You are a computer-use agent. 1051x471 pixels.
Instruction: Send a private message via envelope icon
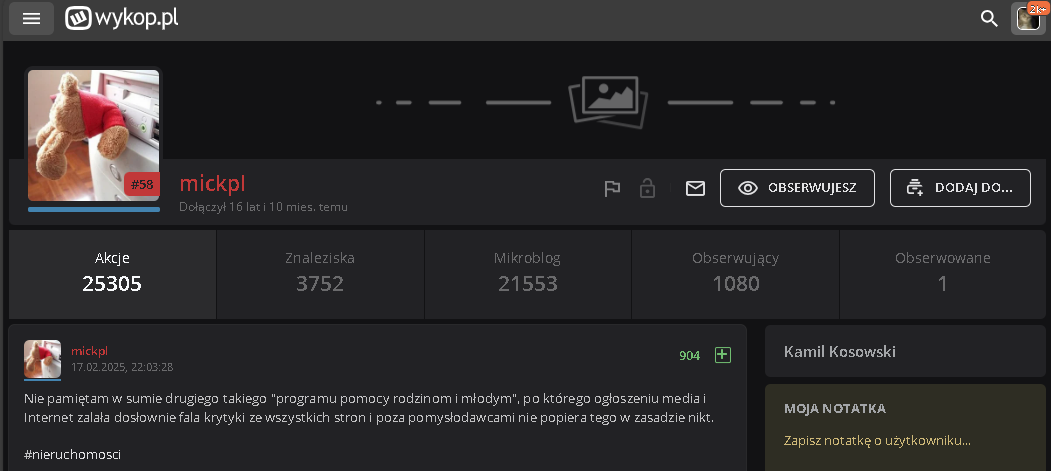[695, 188]
